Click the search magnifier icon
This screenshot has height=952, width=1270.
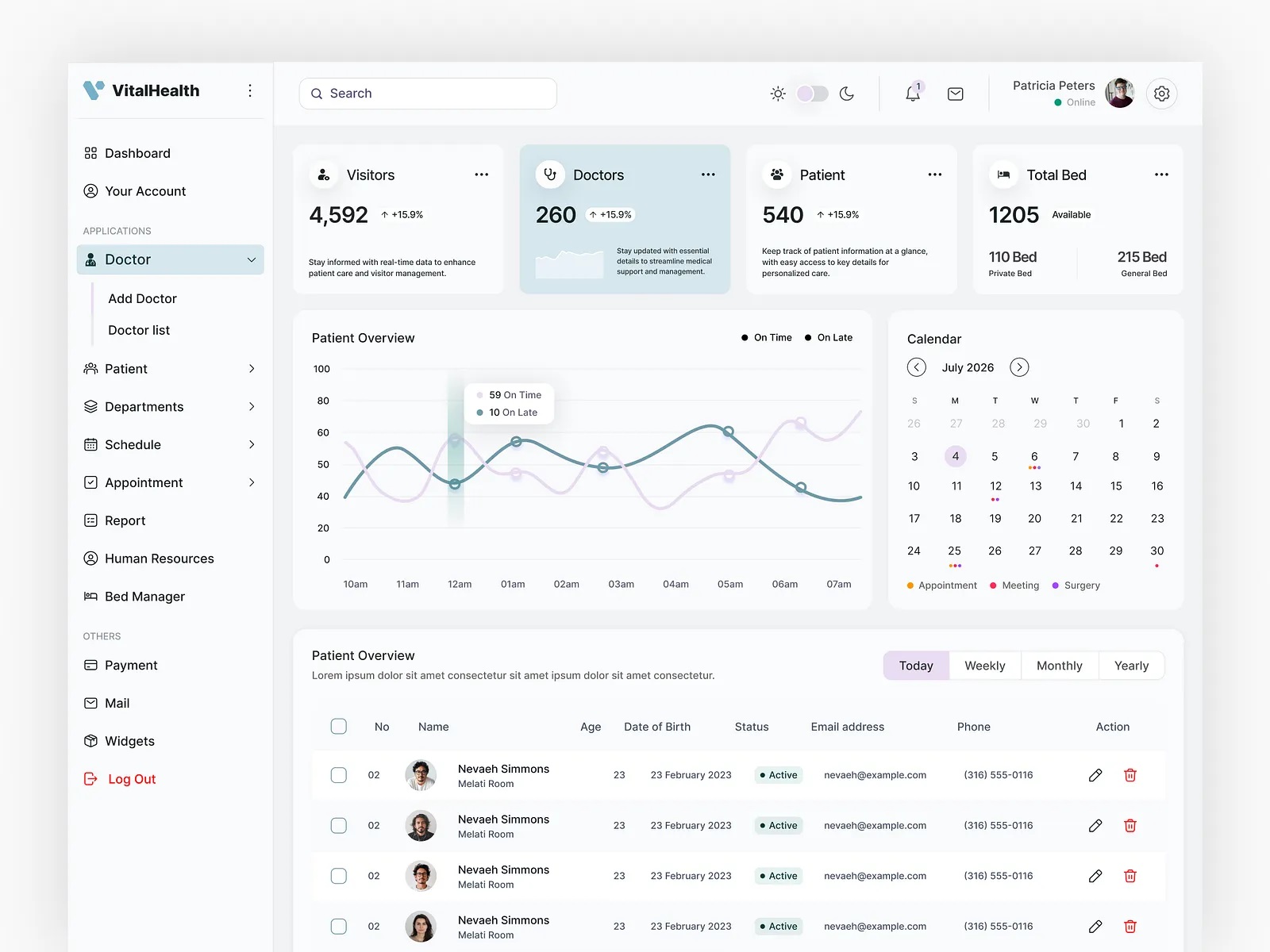[x=317, y=94]
